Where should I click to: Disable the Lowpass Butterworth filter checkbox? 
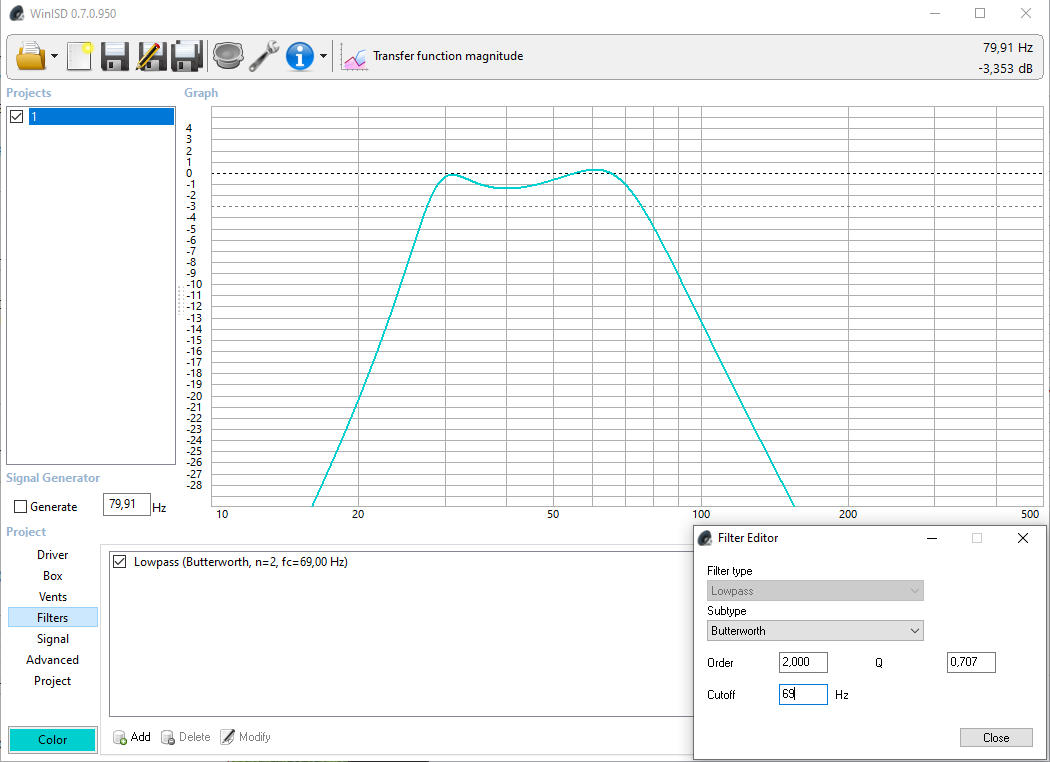121,562
